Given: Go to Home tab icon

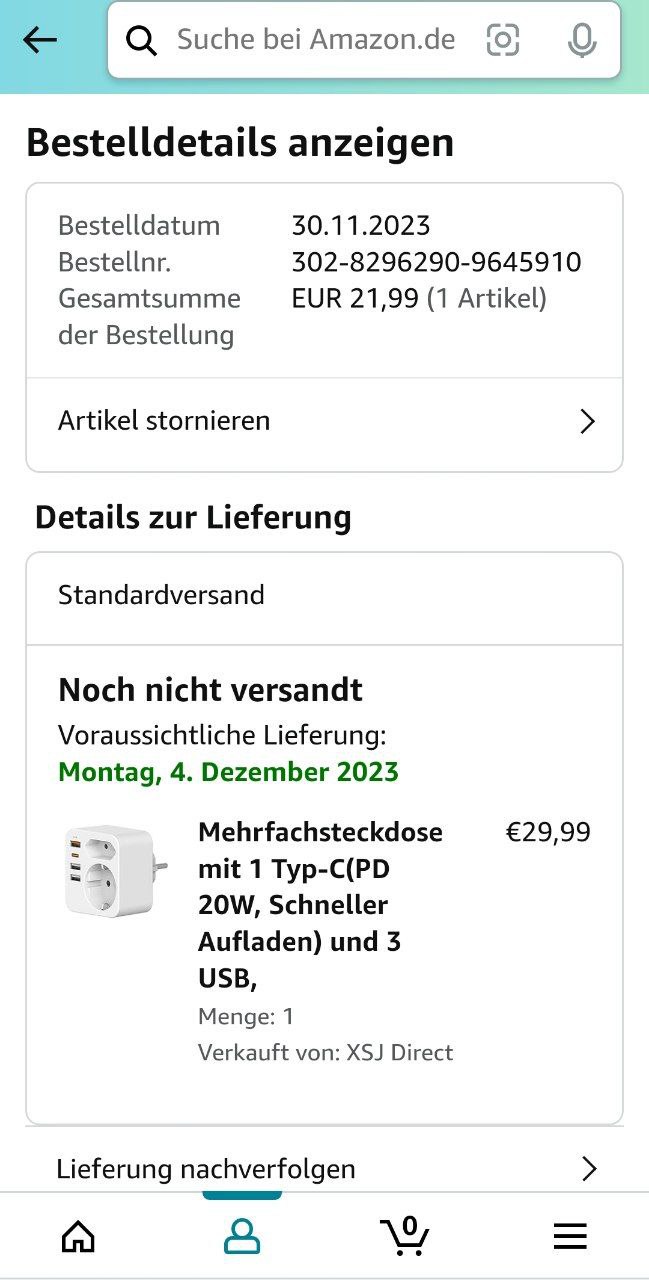Looking at the screenshot, I should click(79, 1237).
